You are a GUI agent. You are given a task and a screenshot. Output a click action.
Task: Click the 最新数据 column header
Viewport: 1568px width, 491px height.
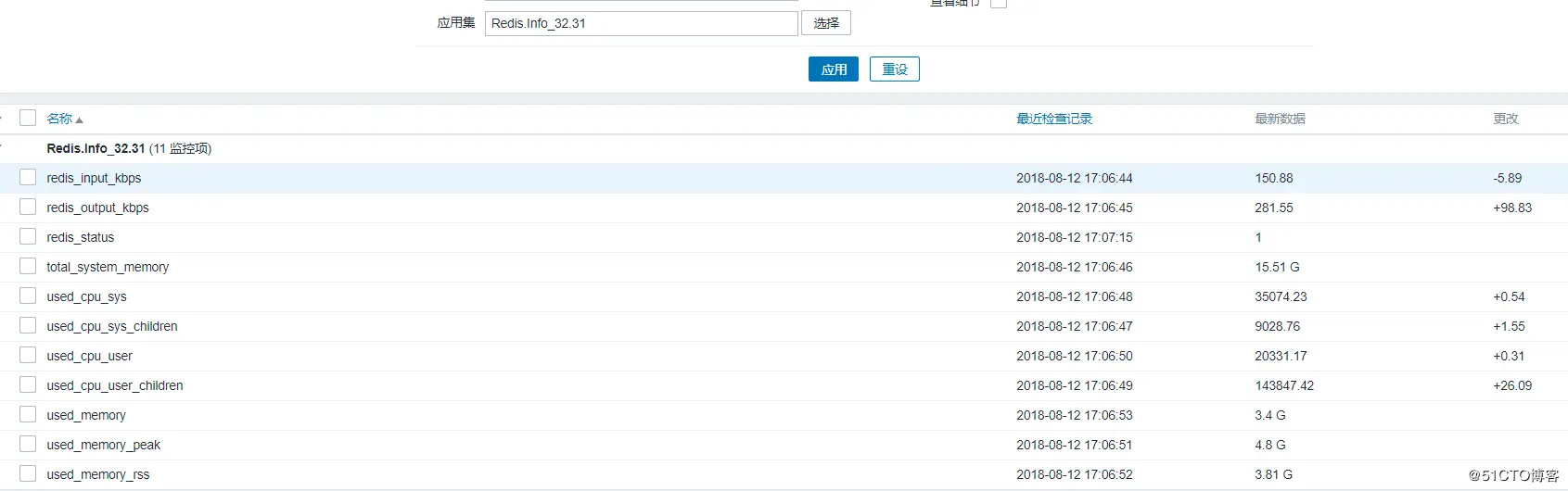point(1280,119)
